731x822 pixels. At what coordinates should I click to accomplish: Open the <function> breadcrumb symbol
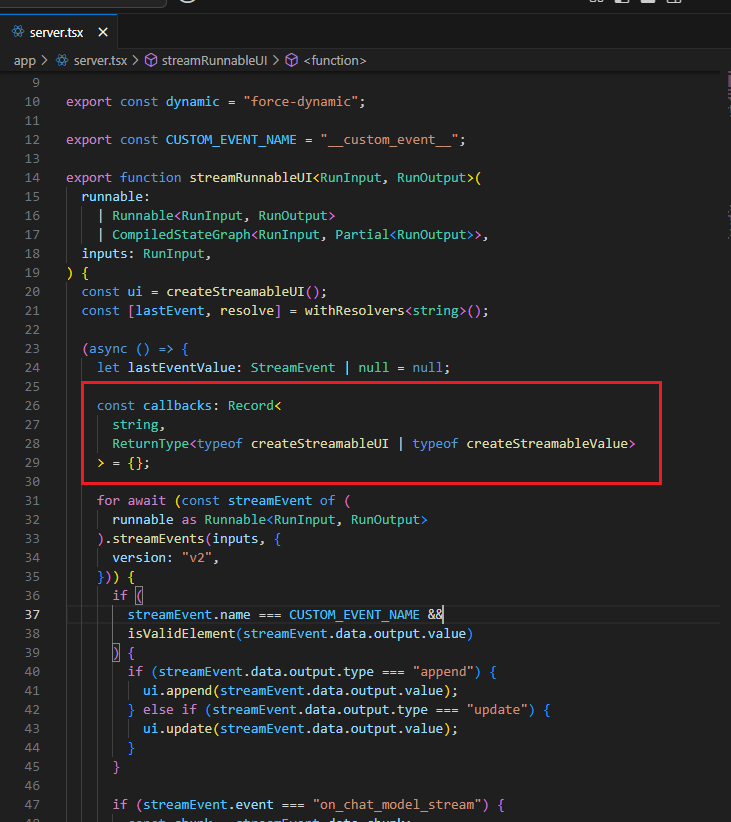[335, 61]
